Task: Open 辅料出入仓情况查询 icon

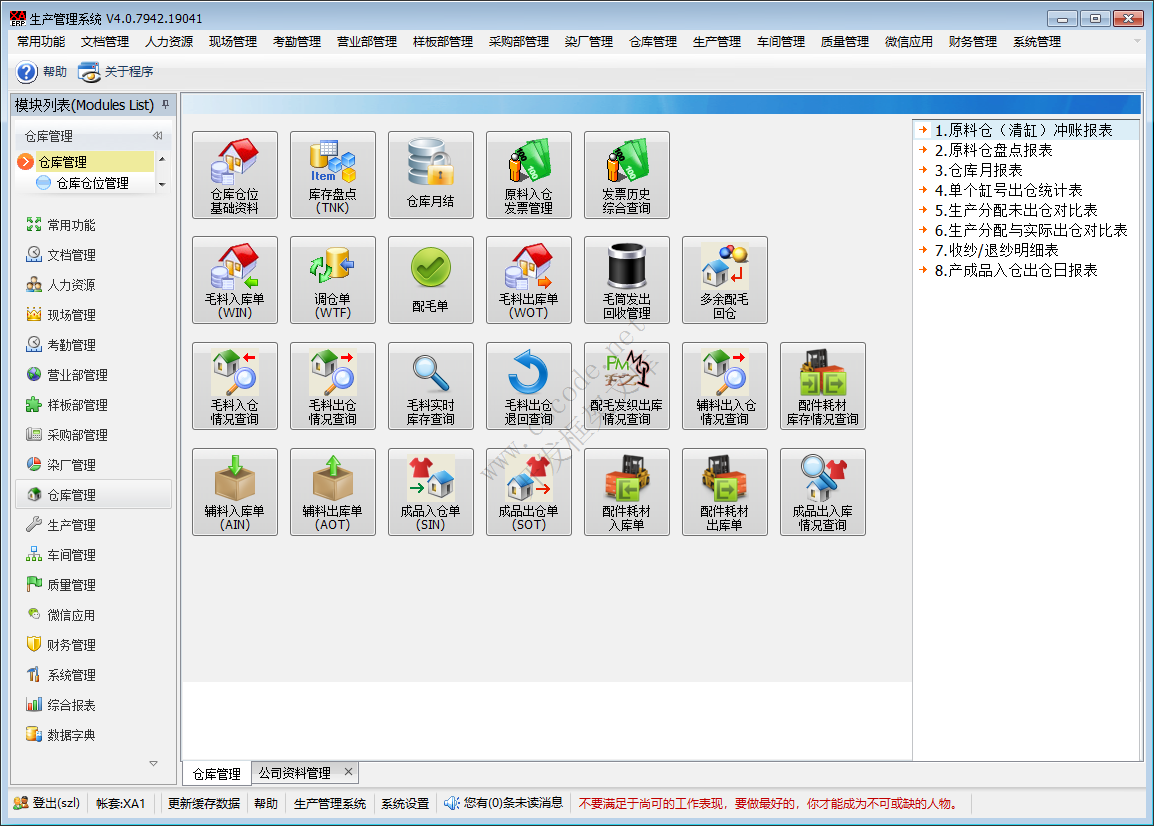Action: [724, 386]
